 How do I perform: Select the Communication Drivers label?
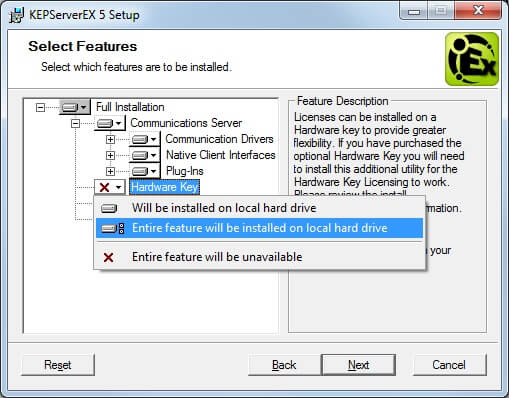(x=219, y=139)
